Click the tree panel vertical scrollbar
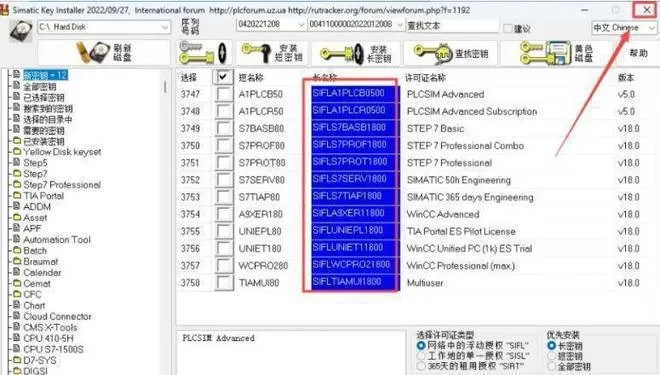 point(165,88)
